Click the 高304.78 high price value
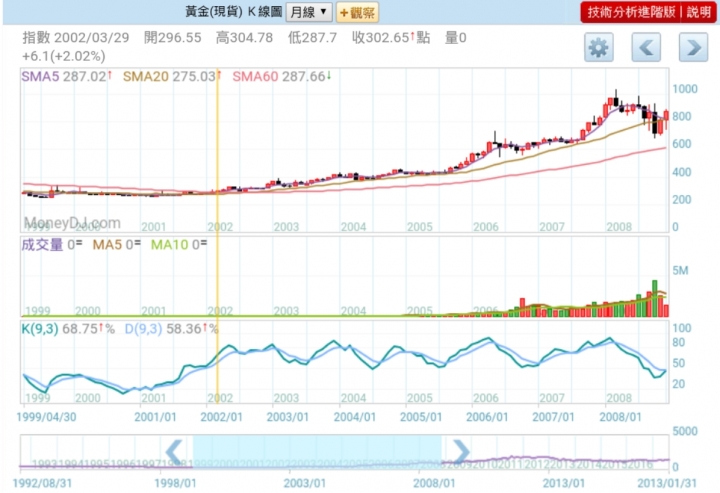Image resolution: width=720 pixels, height=493 pixels. (x=245, y=38)
